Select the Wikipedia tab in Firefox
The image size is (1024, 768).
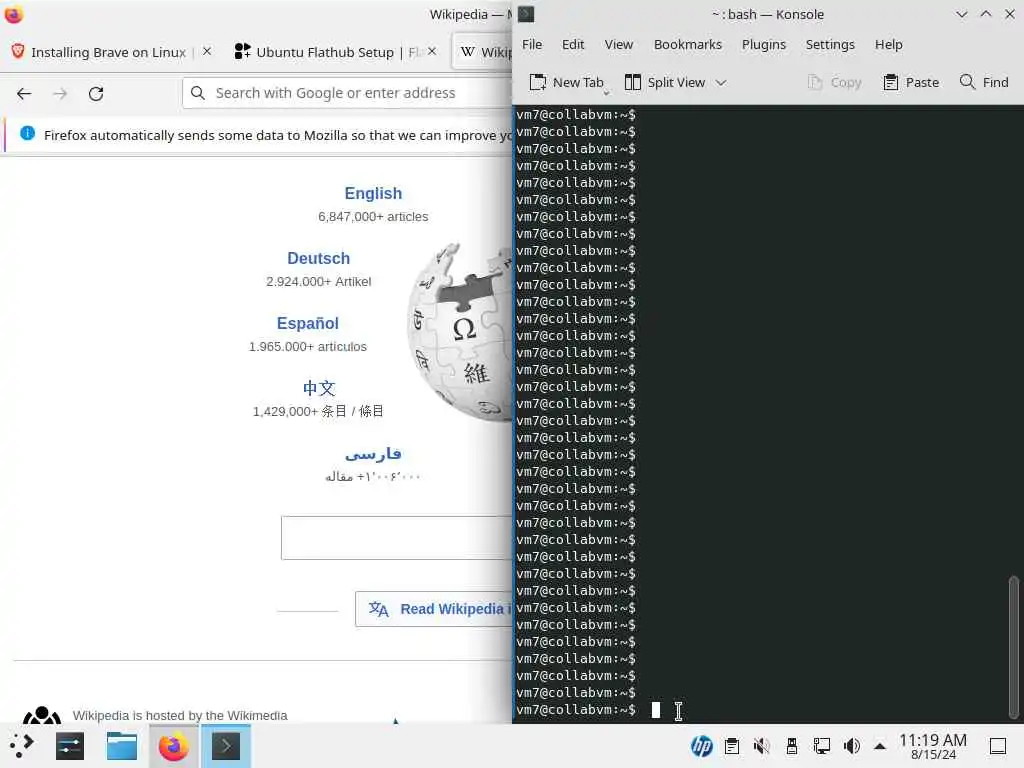pos(485,52)
